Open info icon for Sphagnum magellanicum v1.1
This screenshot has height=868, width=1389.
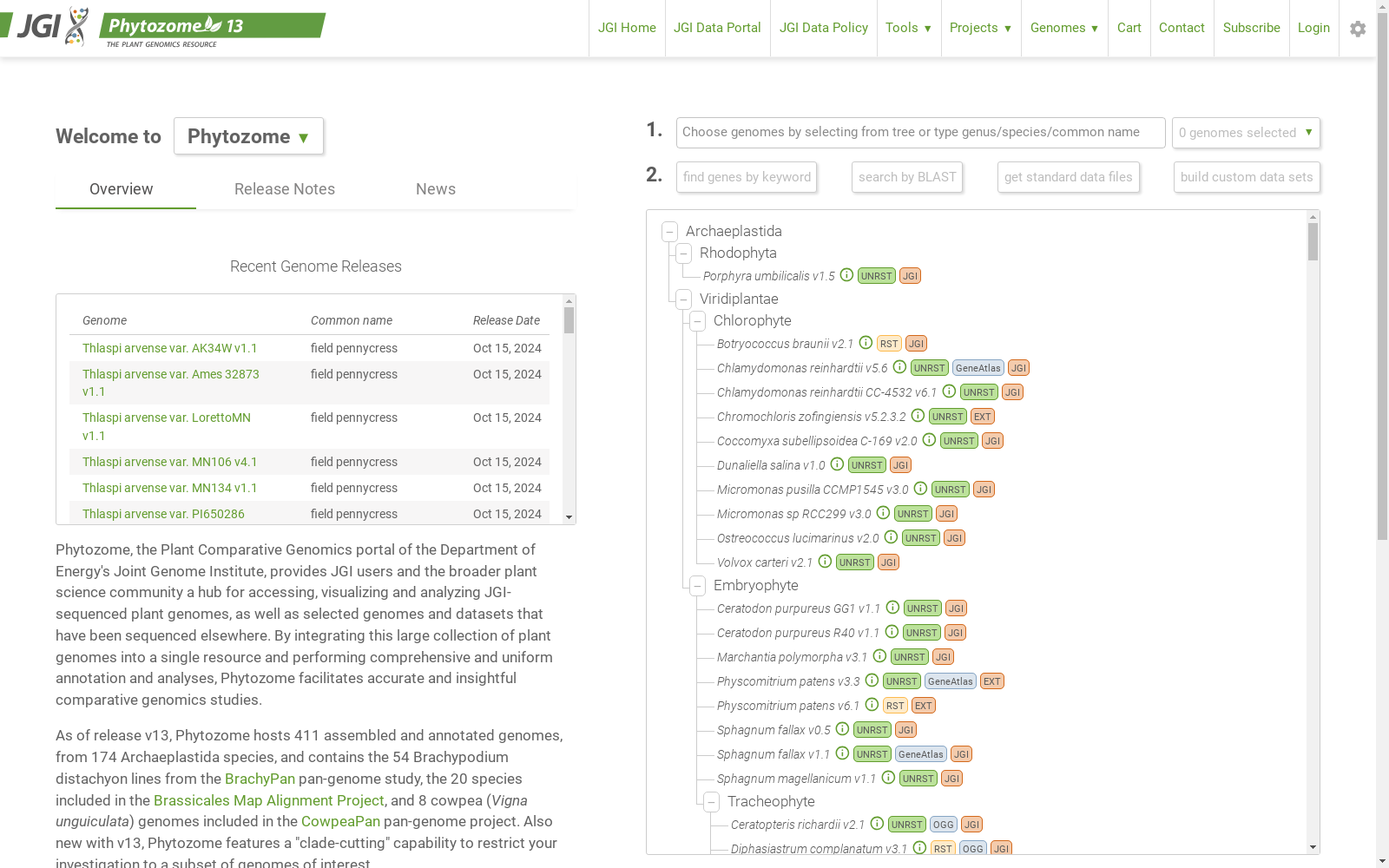point(888,778)
